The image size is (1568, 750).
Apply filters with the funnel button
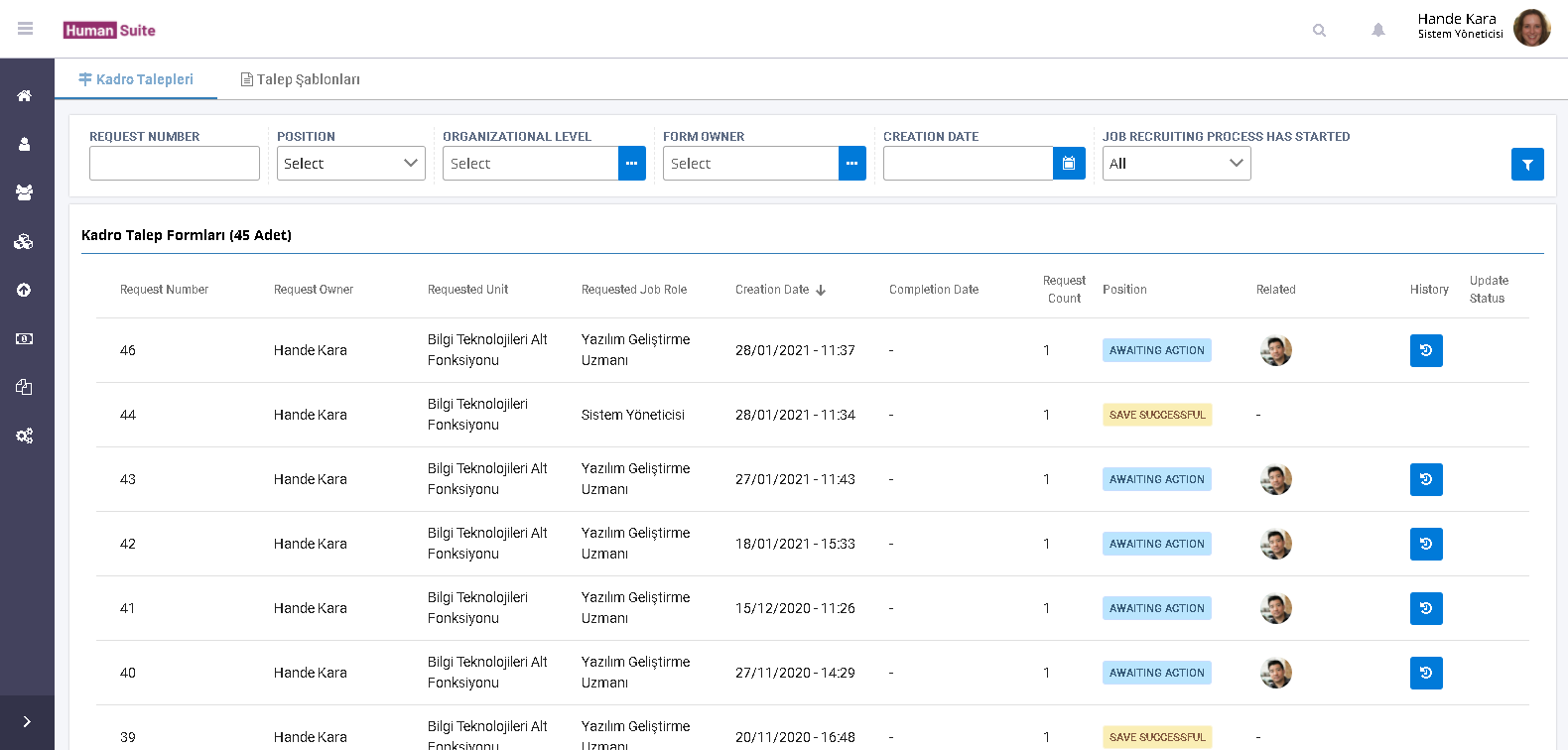click(1526, 165)
